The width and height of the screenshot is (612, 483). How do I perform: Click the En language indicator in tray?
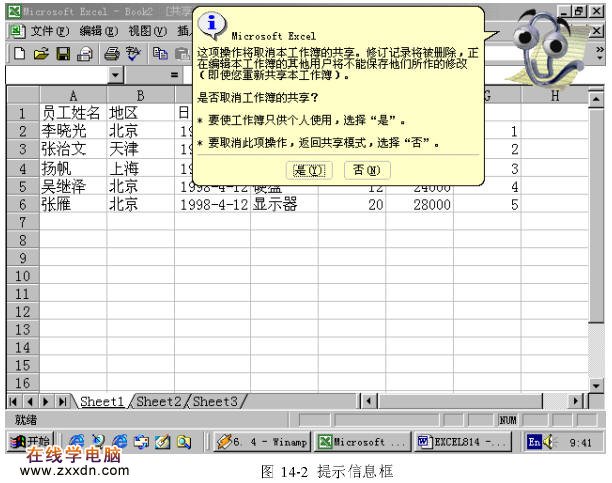tap(534, 442)
